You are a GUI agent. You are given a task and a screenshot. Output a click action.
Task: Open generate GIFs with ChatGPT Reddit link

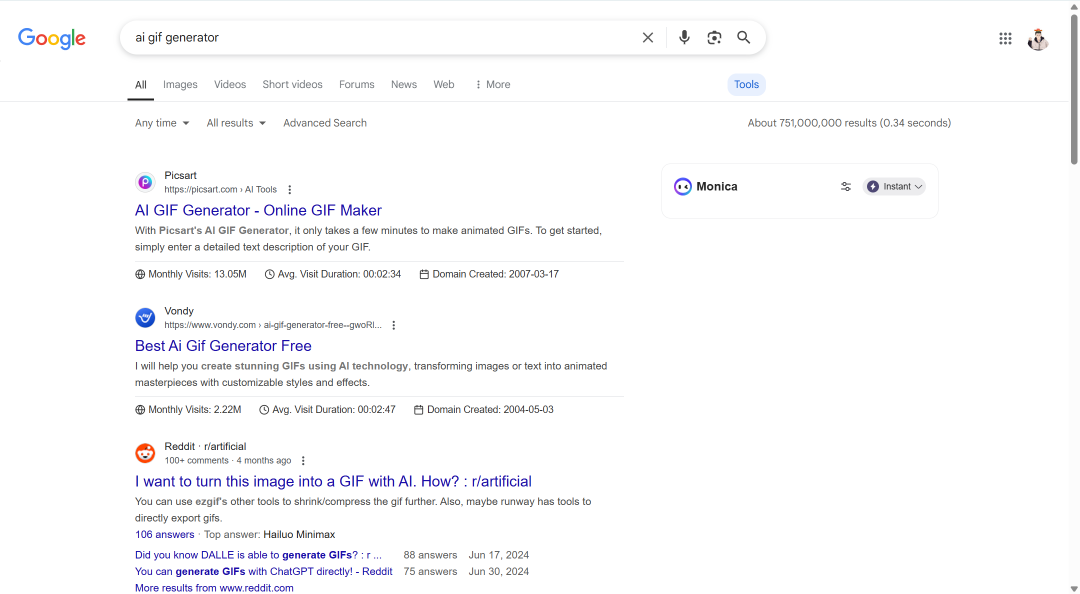click(x=264, y=571)
